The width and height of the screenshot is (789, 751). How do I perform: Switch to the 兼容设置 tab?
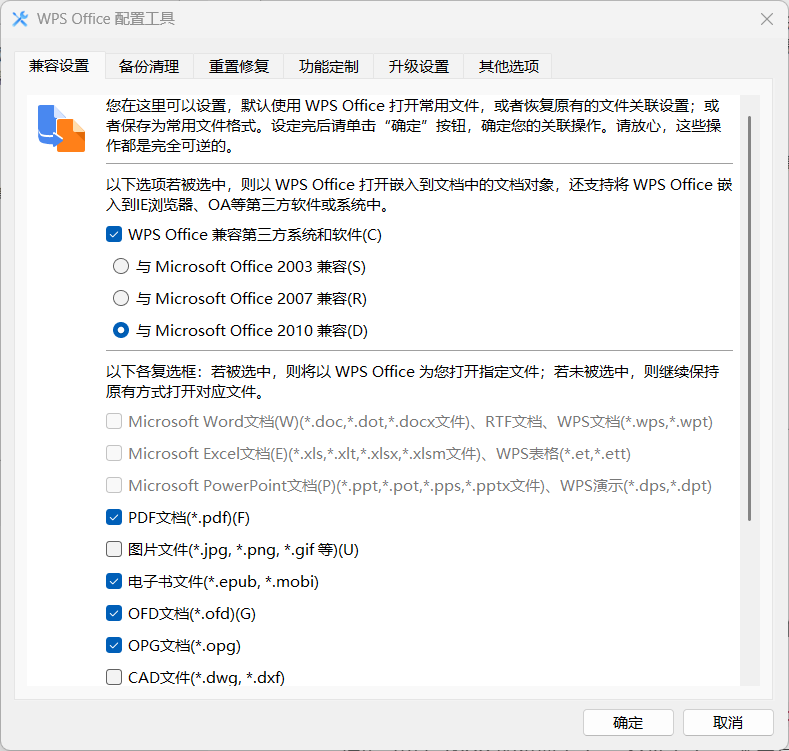click(59, 66)
